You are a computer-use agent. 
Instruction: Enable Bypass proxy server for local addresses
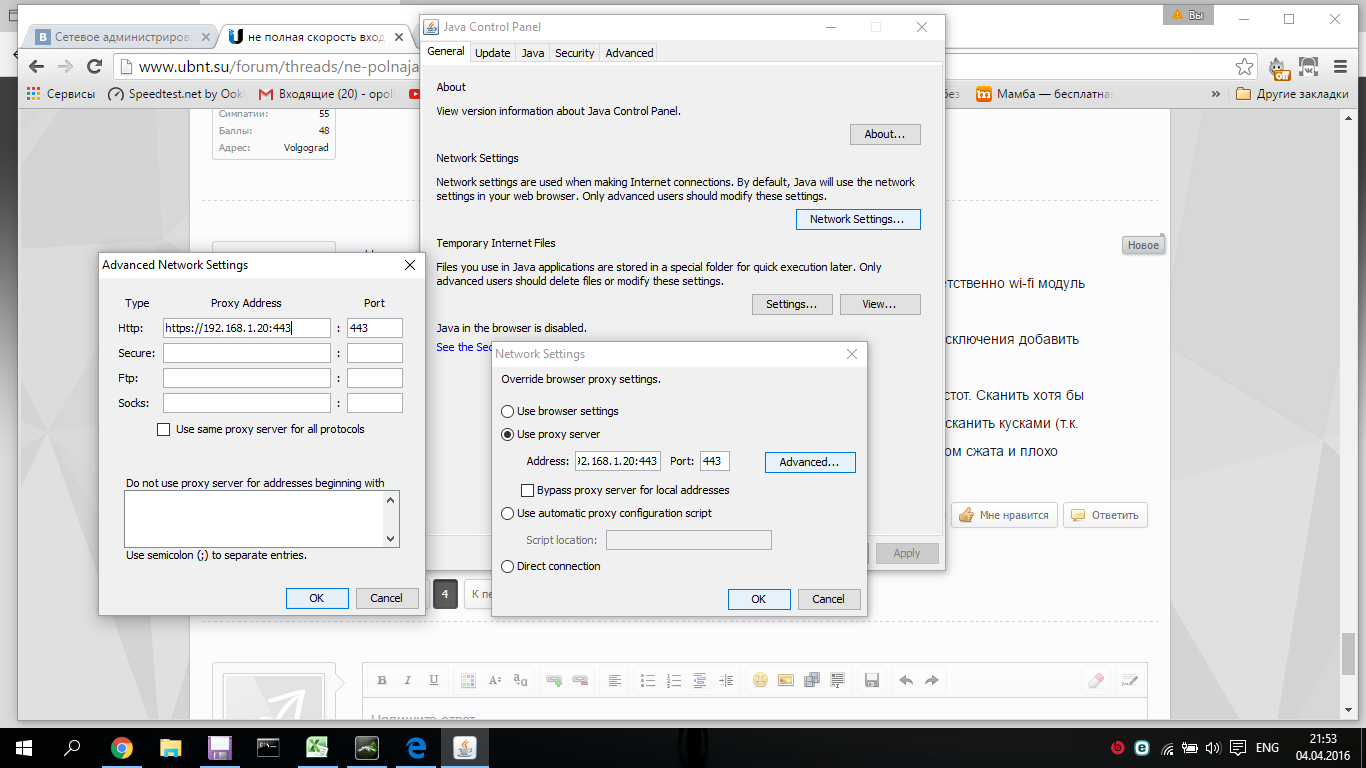coord(528,490)
